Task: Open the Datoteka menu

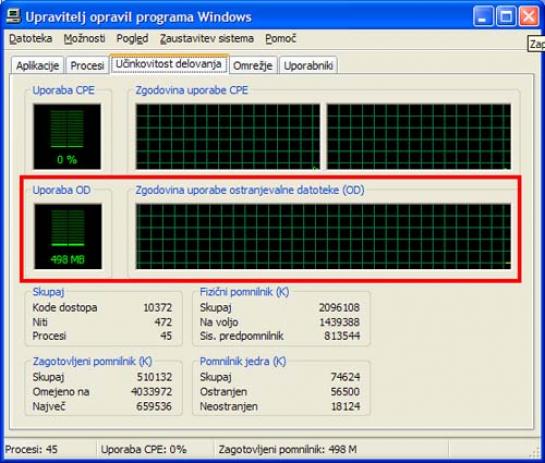Action: (x=31, y=38)
